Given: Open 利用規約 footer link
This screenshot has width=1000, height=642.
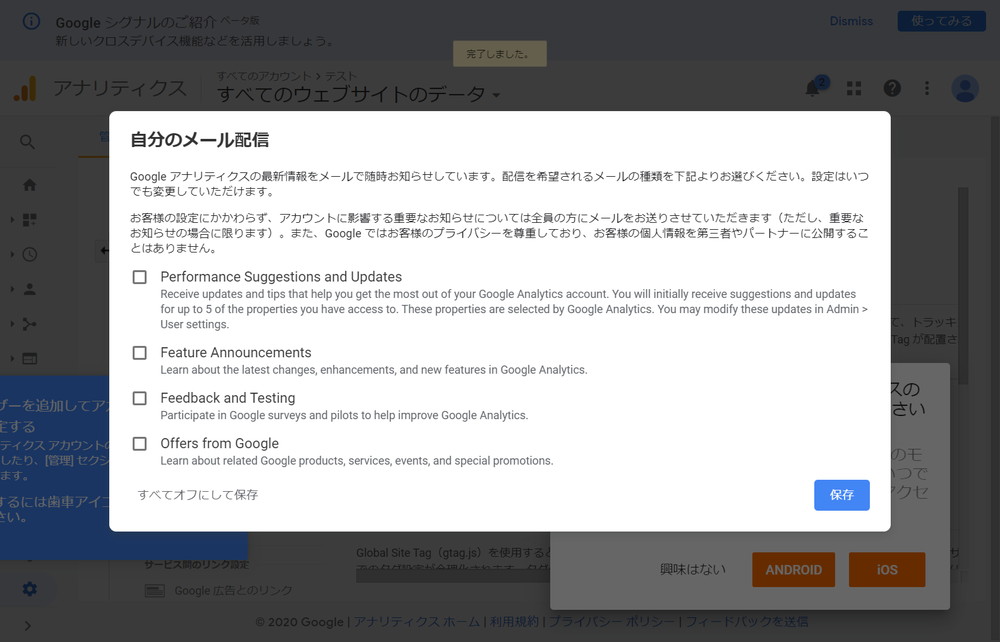Looking at the screenshot, I should point(514,622).
